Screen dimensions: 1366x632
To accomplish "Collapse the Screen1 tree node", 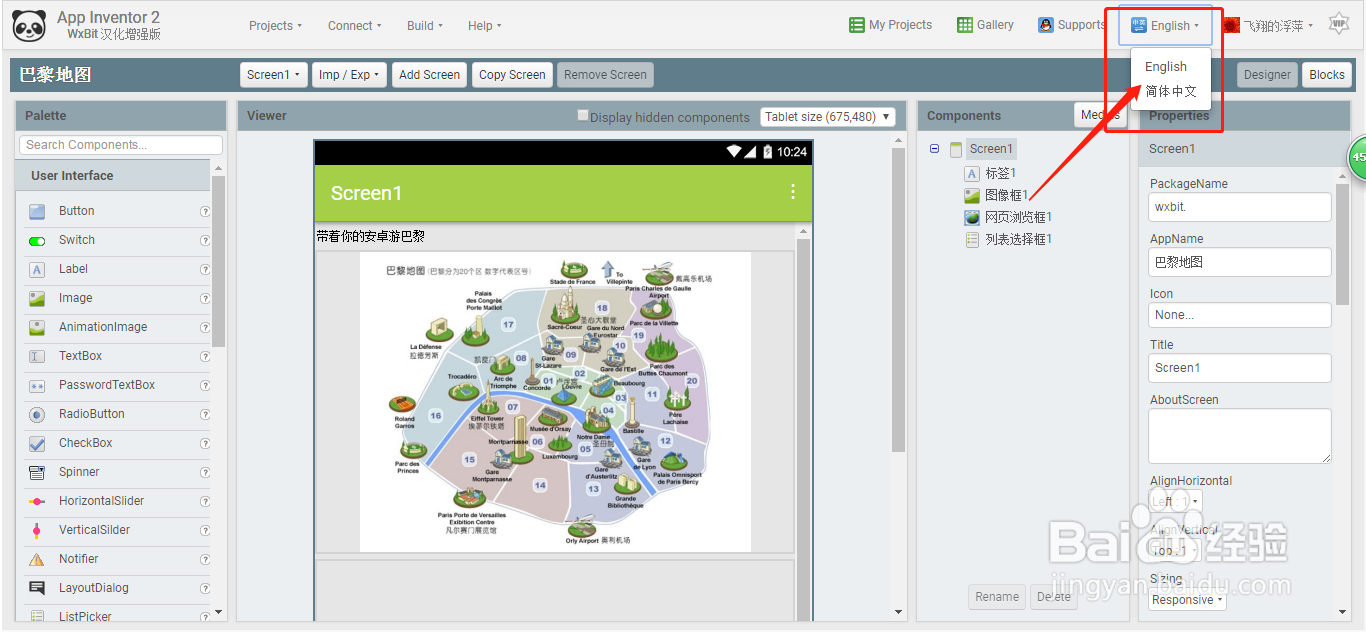I will pos(935,149).
